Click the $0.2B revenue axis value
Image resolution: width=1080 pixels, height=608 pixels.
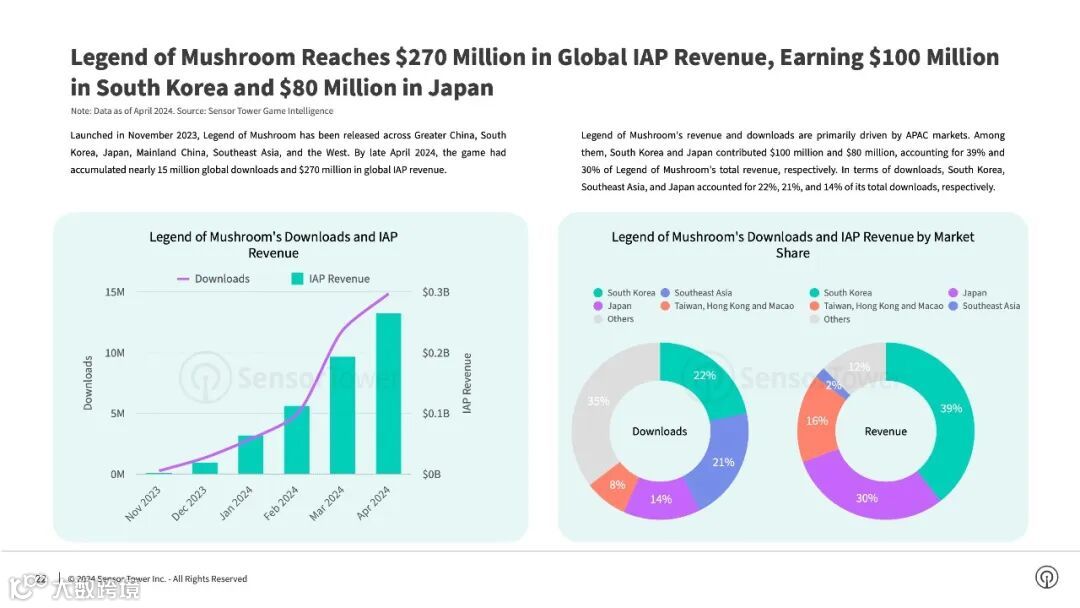pyautogui.click(x=436, y=353)
